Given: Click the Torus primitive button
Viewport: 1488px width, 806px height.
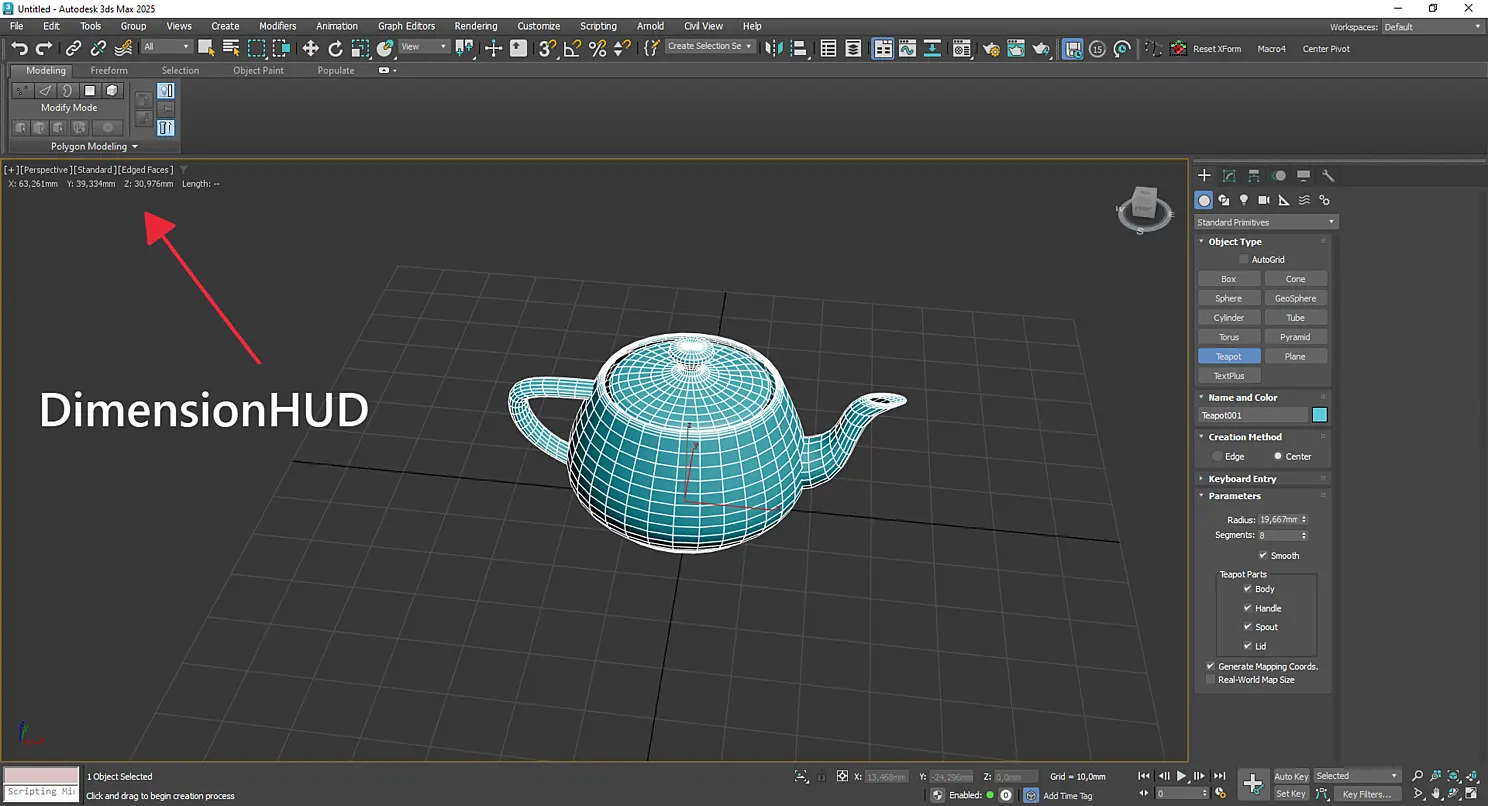Looking at the screenshot, I should coord(1229,337).
